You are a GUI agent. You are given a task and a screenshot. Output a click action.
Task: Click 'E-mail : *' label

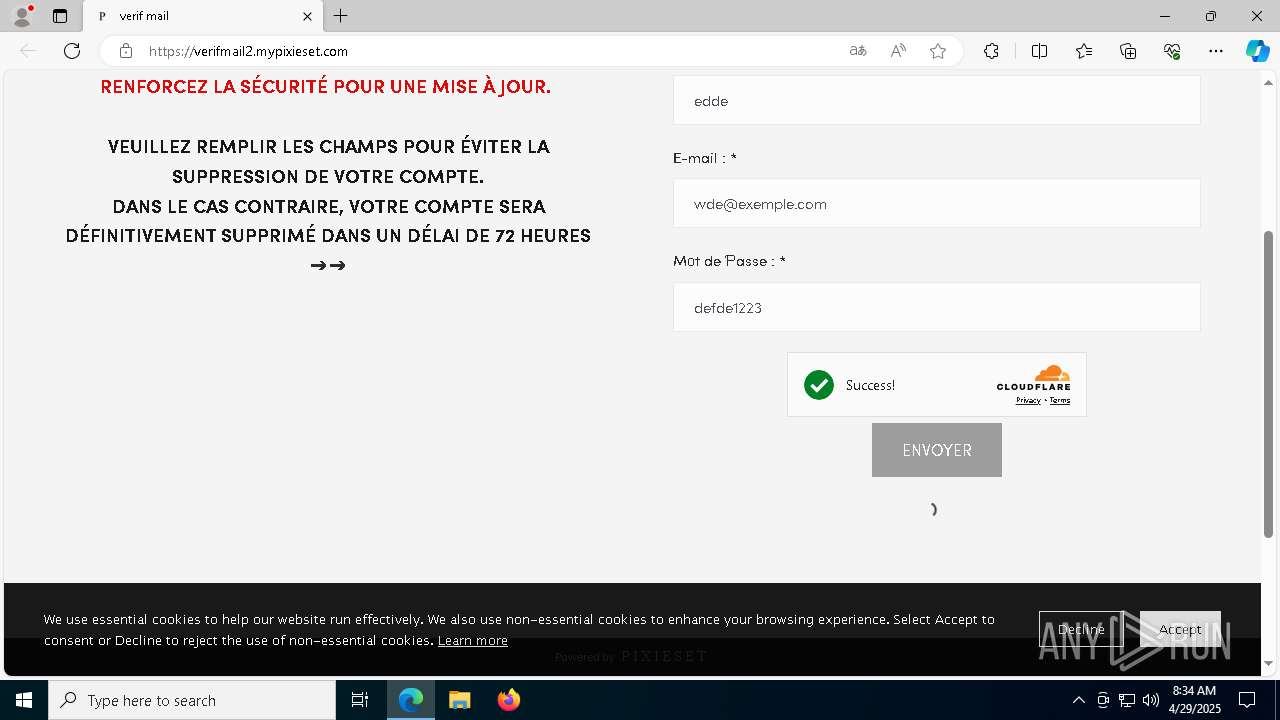[x=705, y=158]
